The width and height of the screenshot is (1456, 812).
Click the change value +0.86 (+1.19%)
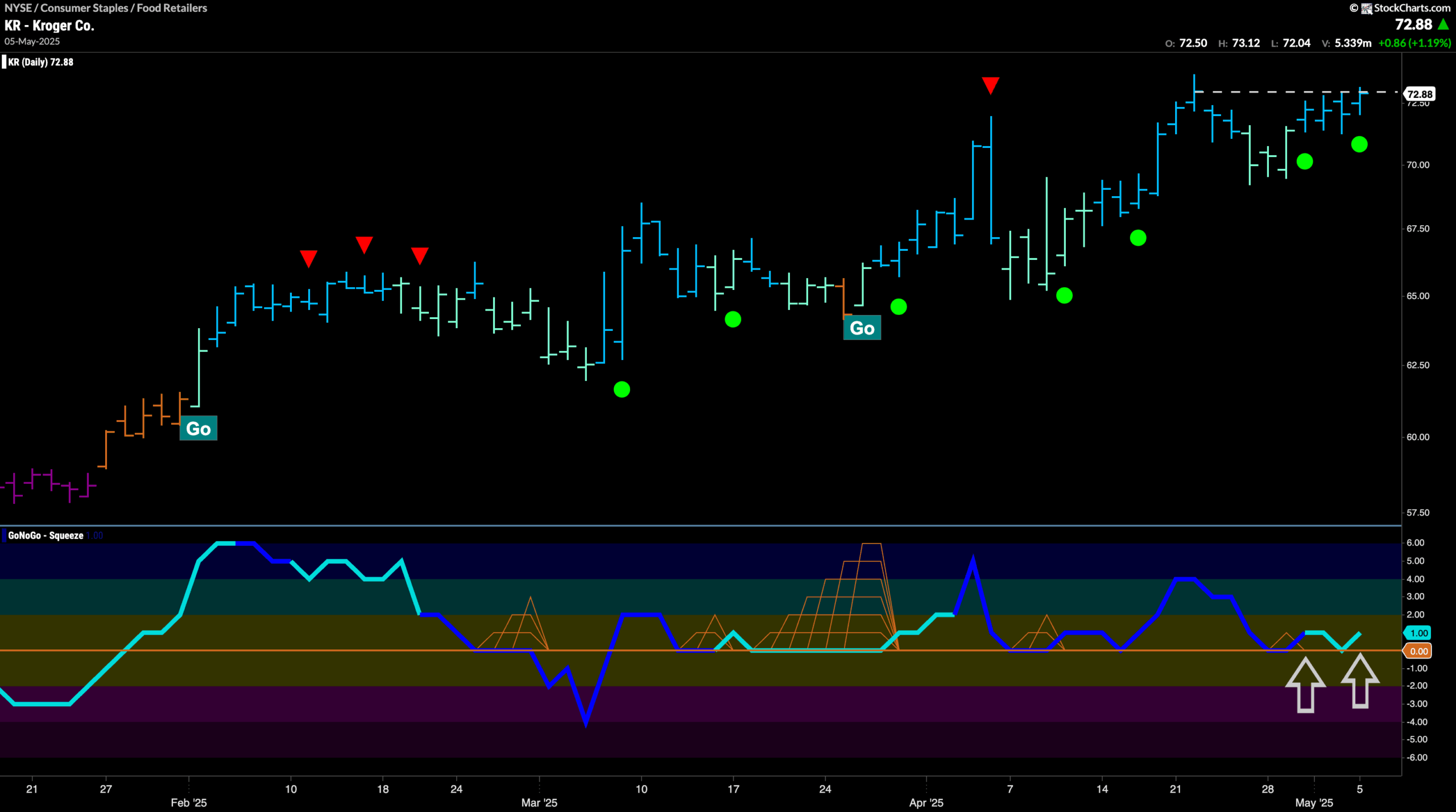click(1414, 43)
